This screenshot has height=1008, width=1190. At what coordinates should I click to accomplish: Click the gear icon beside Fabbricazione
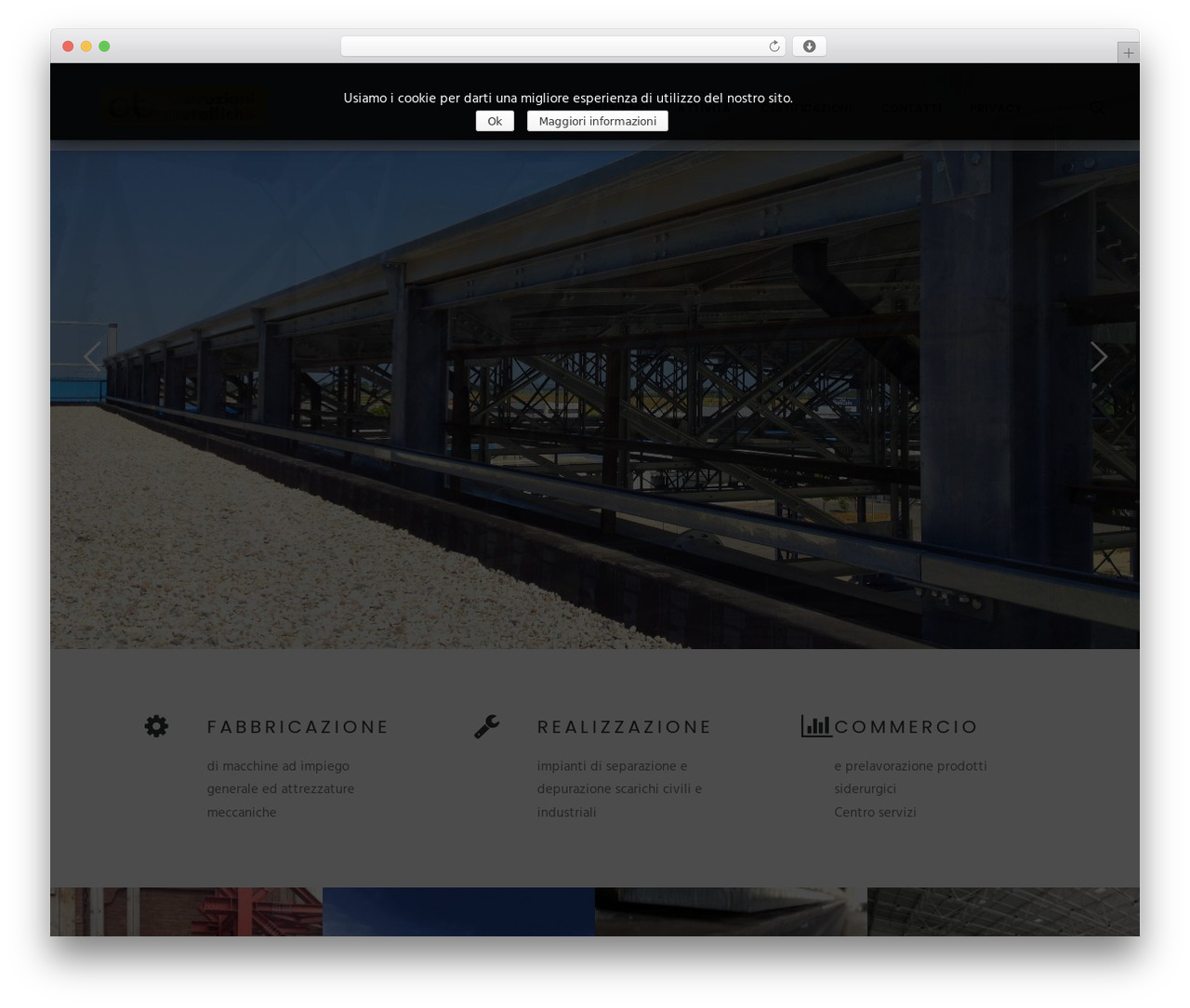pyautogui.click(x=156, y=726)
